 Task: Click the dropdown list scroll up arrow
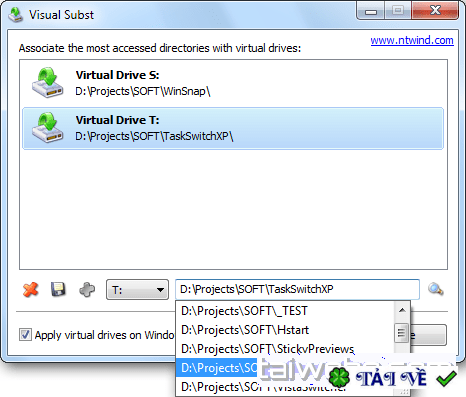click(402, 310)
